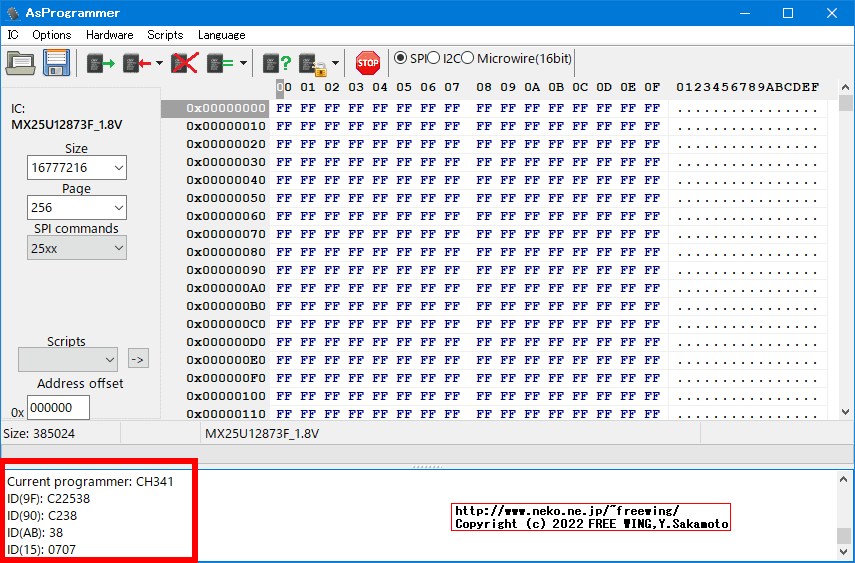
Task: Click the Read IC toolbar icon
Action: (x=101, y=63)
